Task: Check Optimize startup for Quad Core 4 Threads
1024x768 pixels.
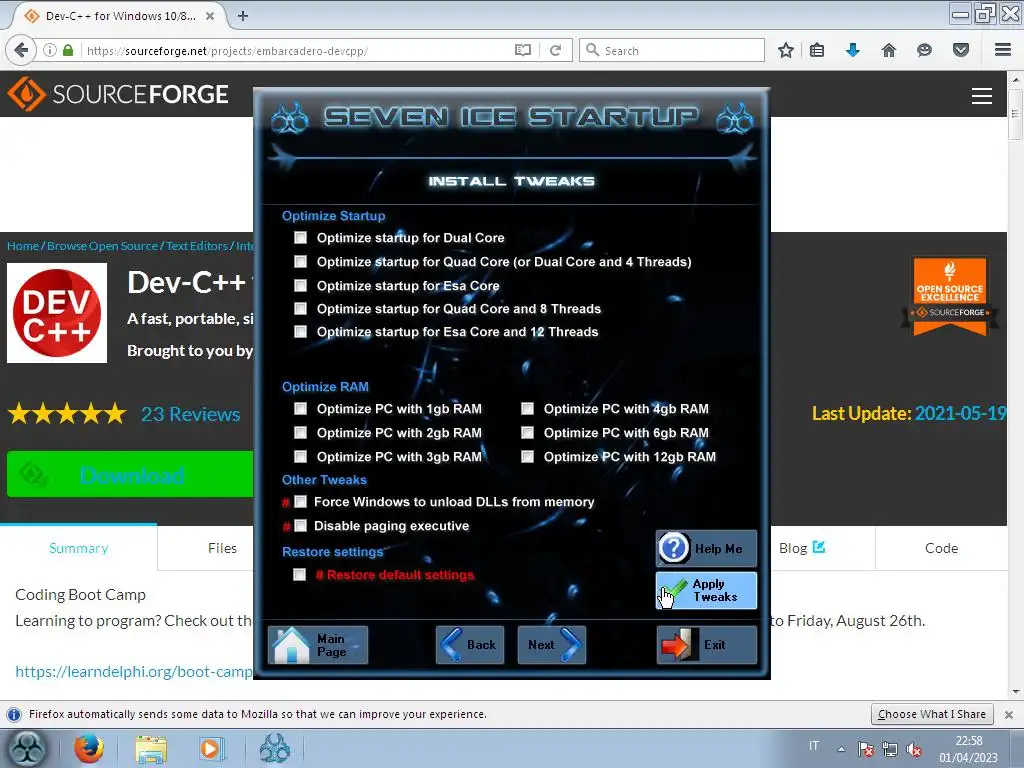Action: point(300,262)
